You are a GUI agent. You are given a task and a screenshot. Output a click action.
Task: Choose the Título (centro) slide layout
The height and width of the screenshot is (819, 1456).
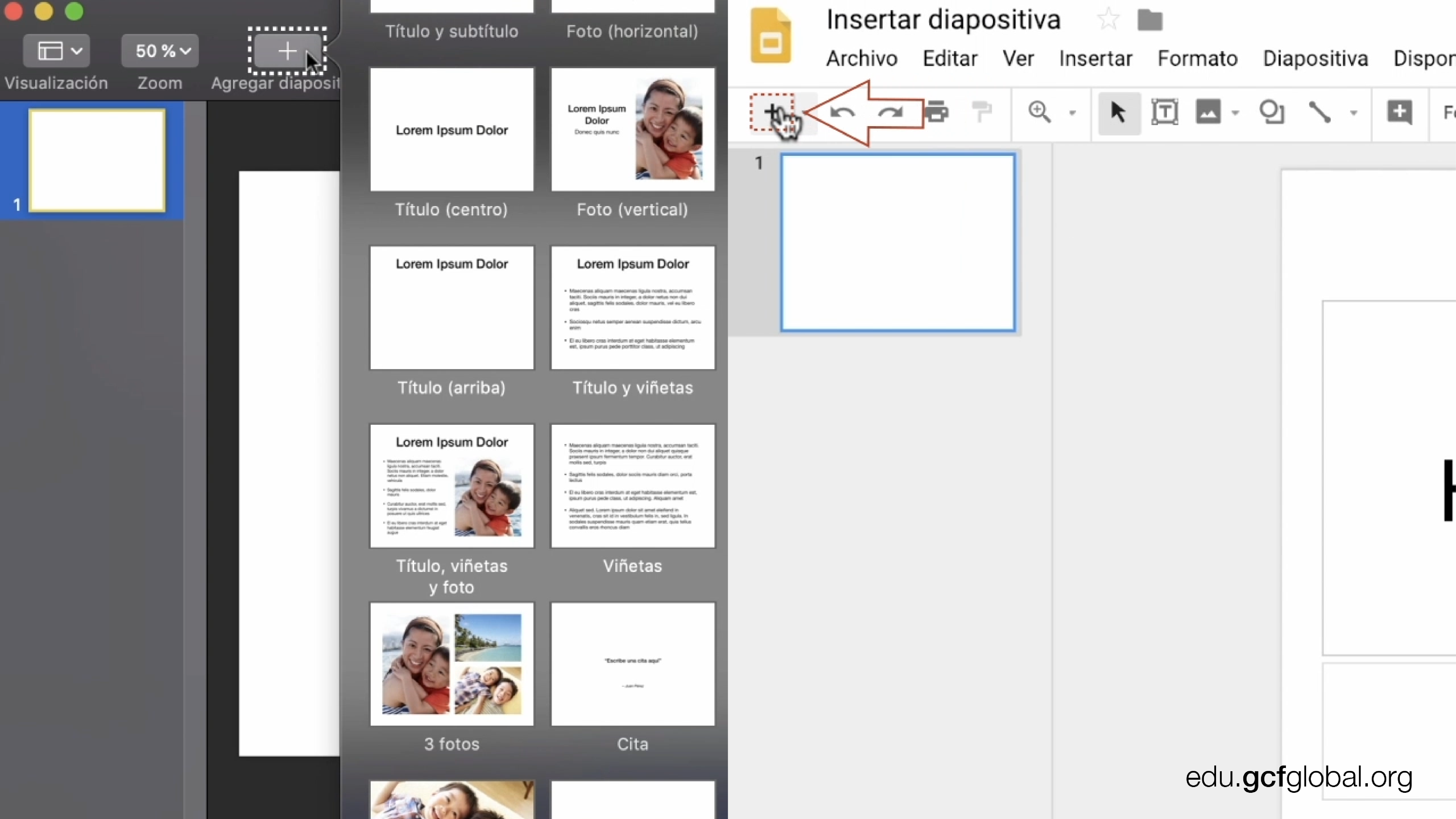pos(451,129)
